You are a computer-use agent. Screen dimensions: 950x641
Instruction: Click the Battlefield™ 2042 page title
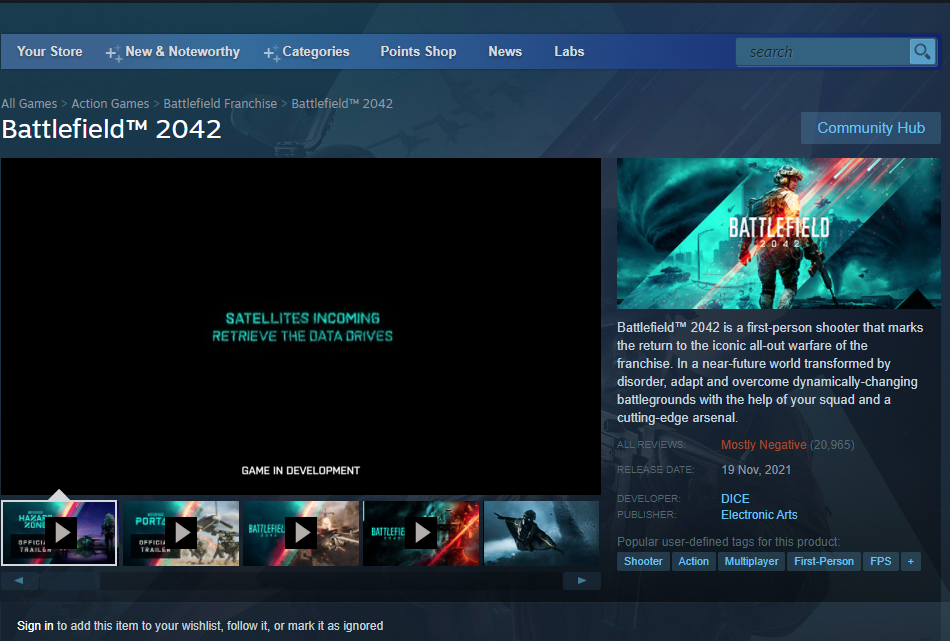click(111, 129)
